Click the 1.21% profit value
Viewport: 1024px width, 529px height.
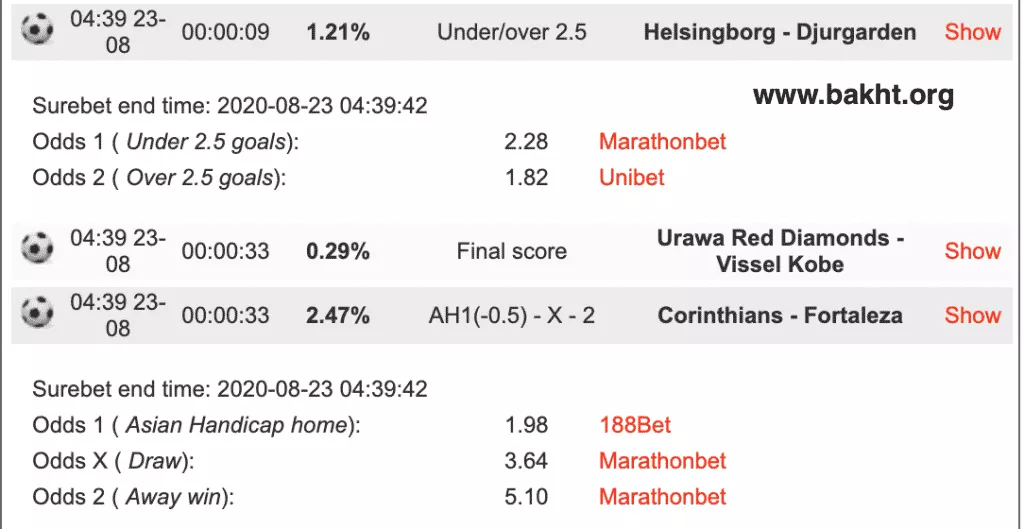338,32
